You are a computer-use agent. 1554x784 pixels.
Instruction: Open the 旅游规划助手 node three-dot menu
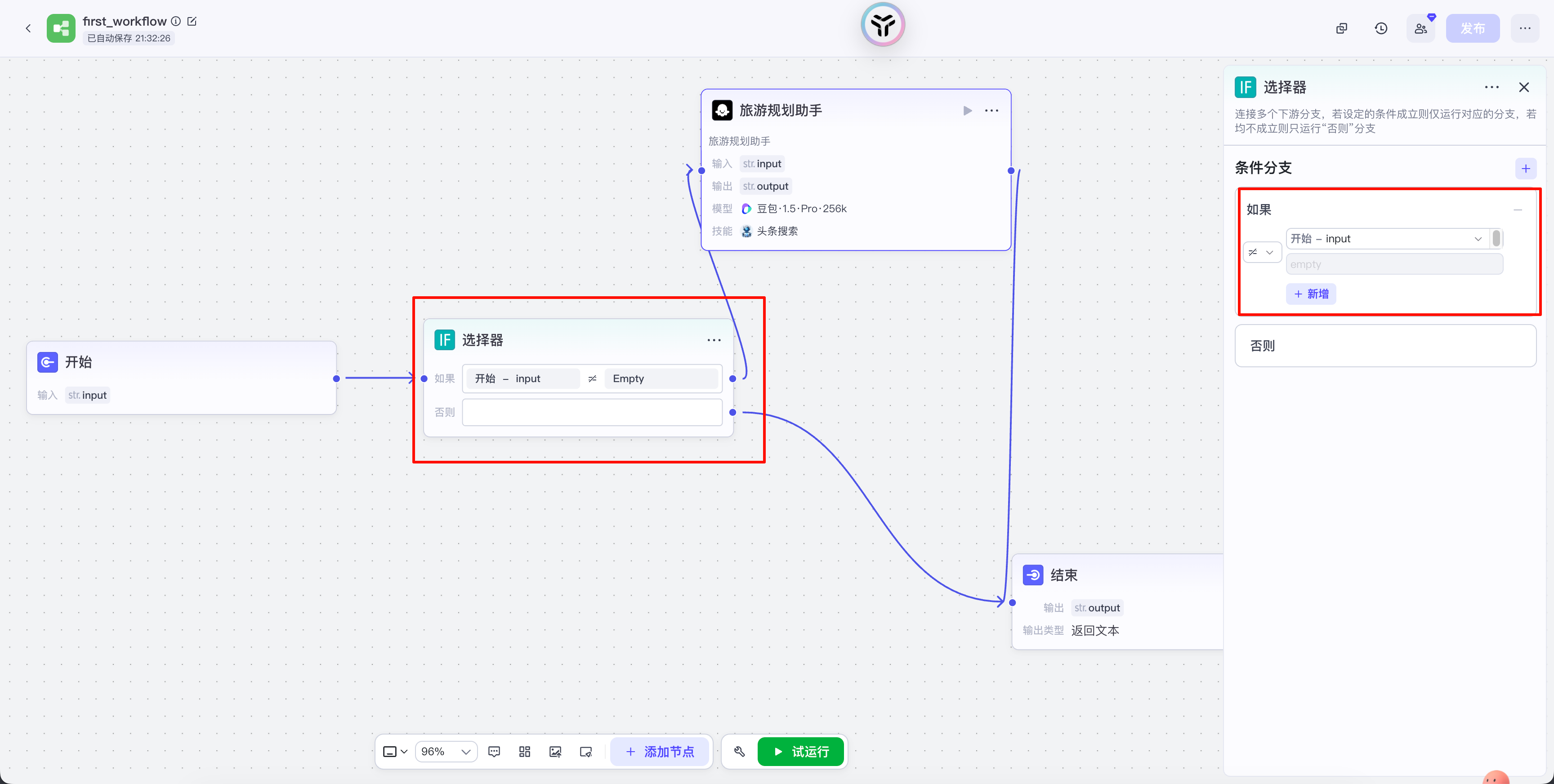[992, 111]
